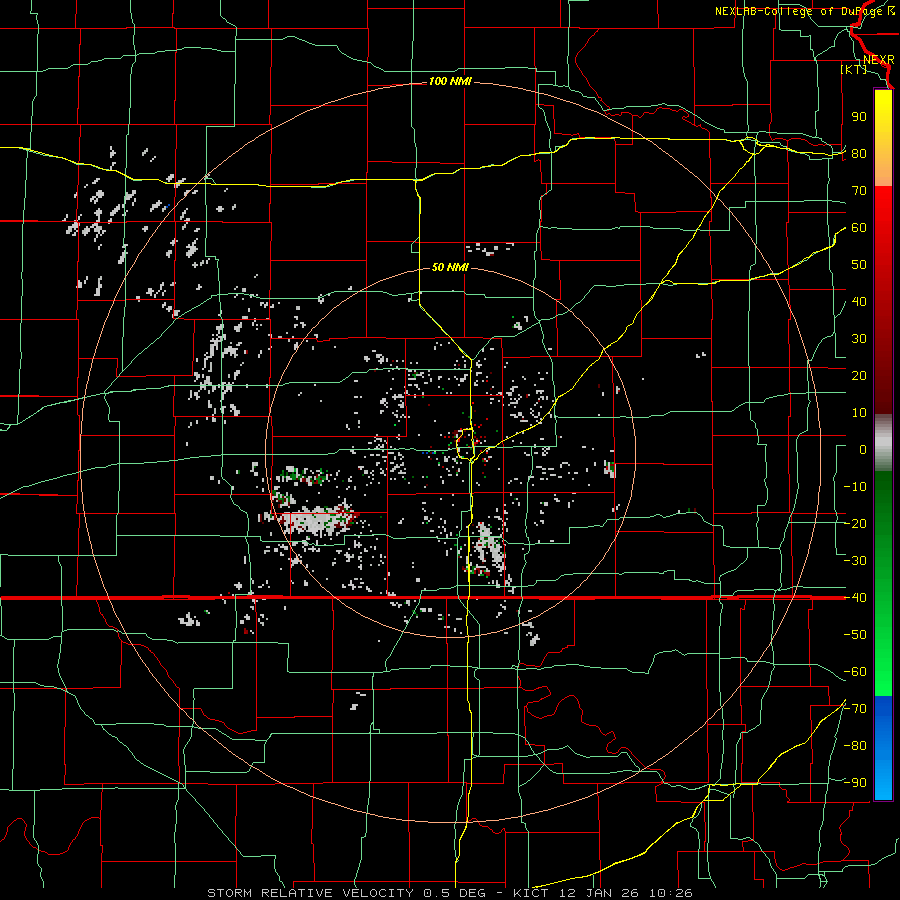Click the '0' scale label
Screen dimensions: 900x900
pos(863,449)
